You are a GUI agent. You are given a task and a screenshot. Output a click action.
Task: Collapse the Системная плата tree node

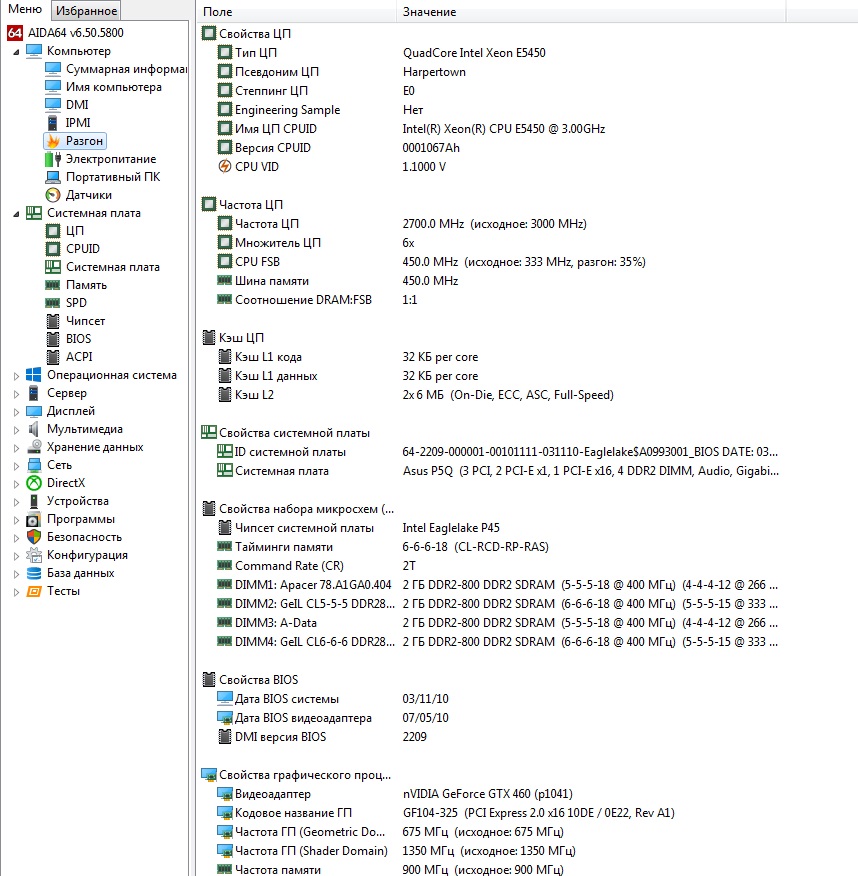pos(16,214)
